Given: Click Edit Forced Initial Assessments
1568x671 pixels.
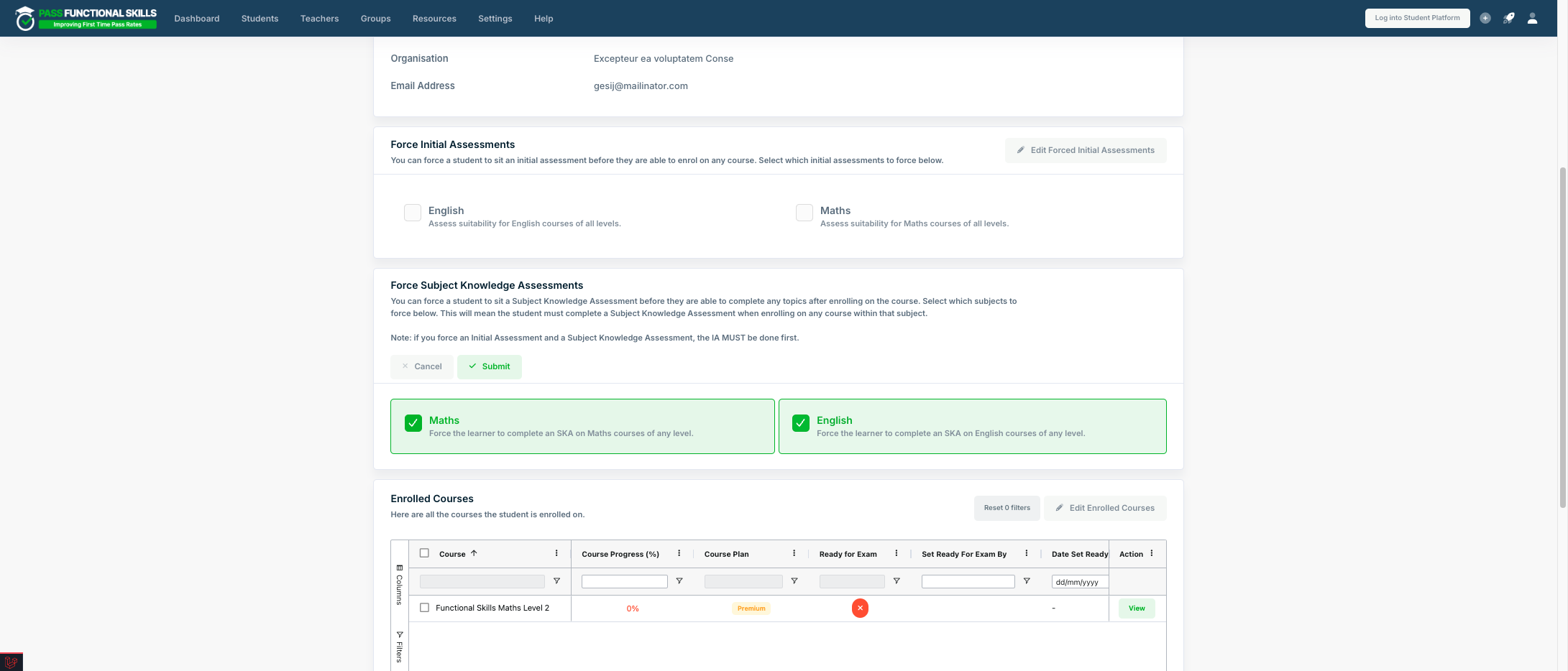Looking at the screenshot, I should point(1086,150).
